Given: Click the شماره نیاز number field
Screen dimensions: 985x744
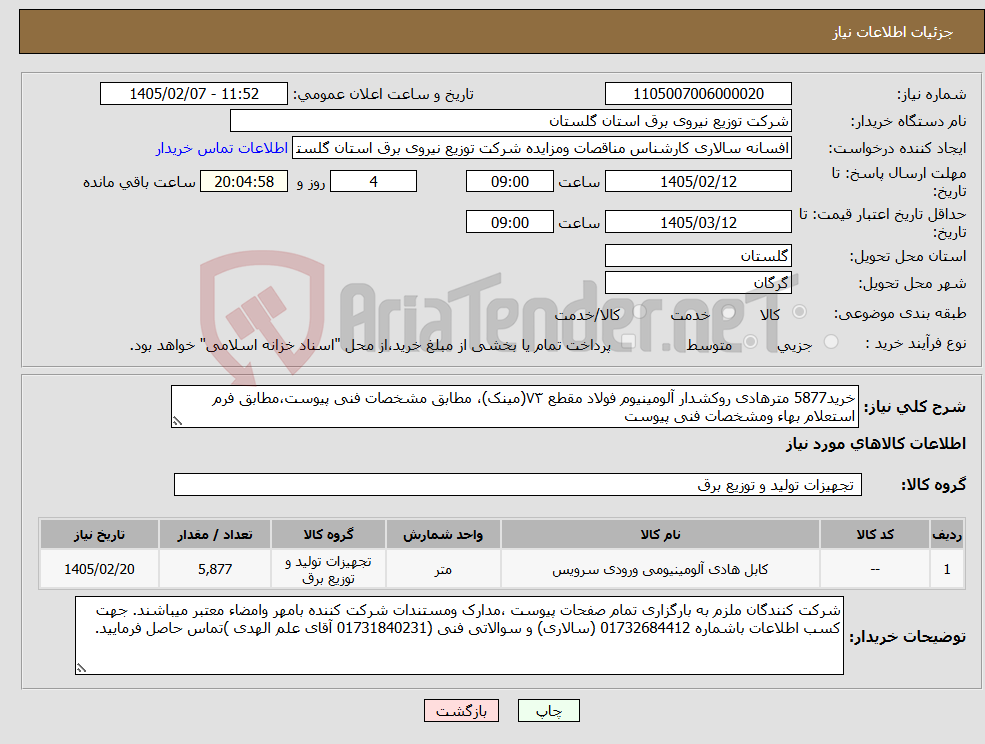Looking at the screenshot, I should coord(698,94).
